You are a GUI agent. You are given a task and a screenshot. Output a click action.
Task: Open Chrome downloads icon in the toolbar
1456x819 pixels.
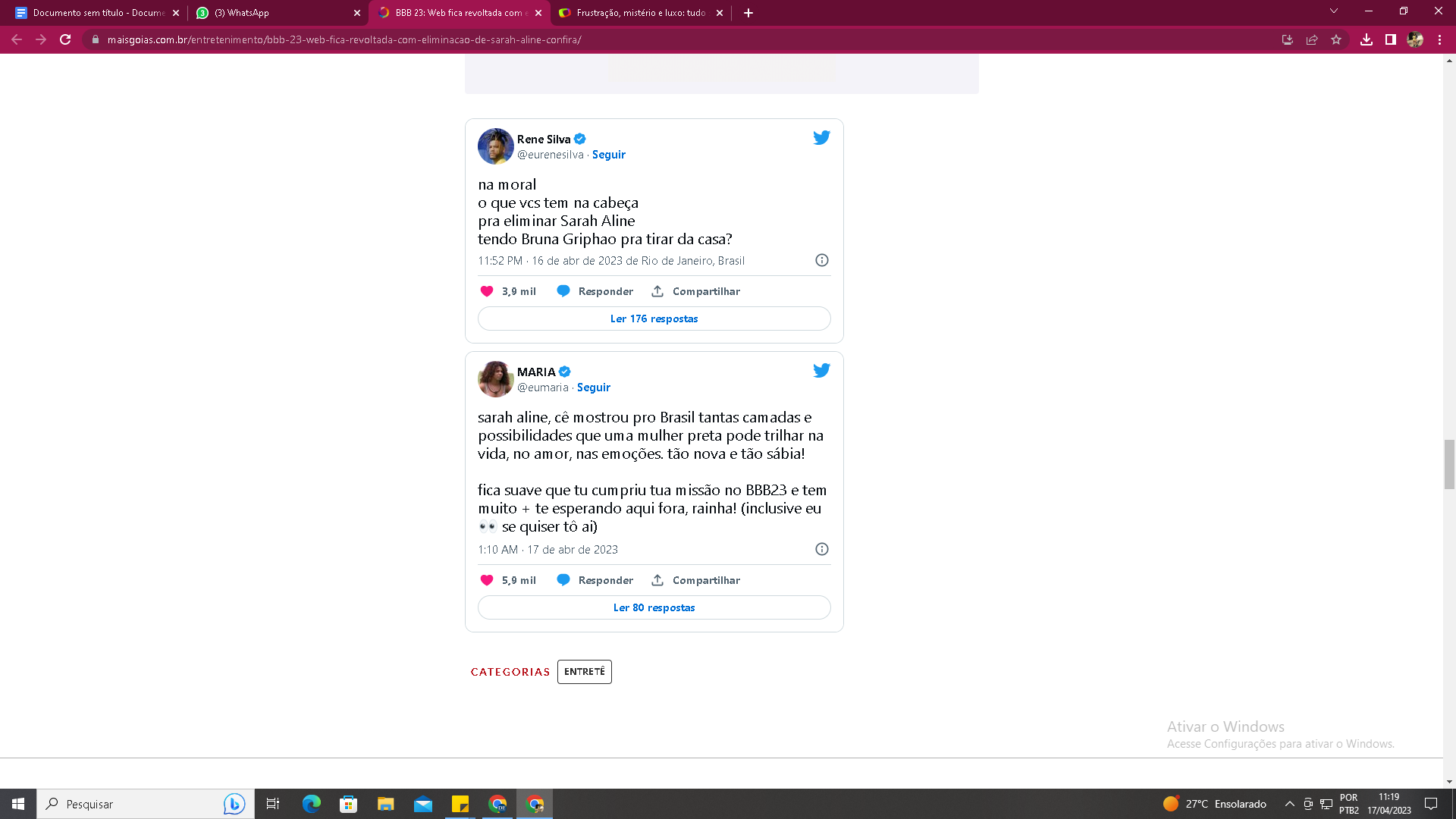1366,39
